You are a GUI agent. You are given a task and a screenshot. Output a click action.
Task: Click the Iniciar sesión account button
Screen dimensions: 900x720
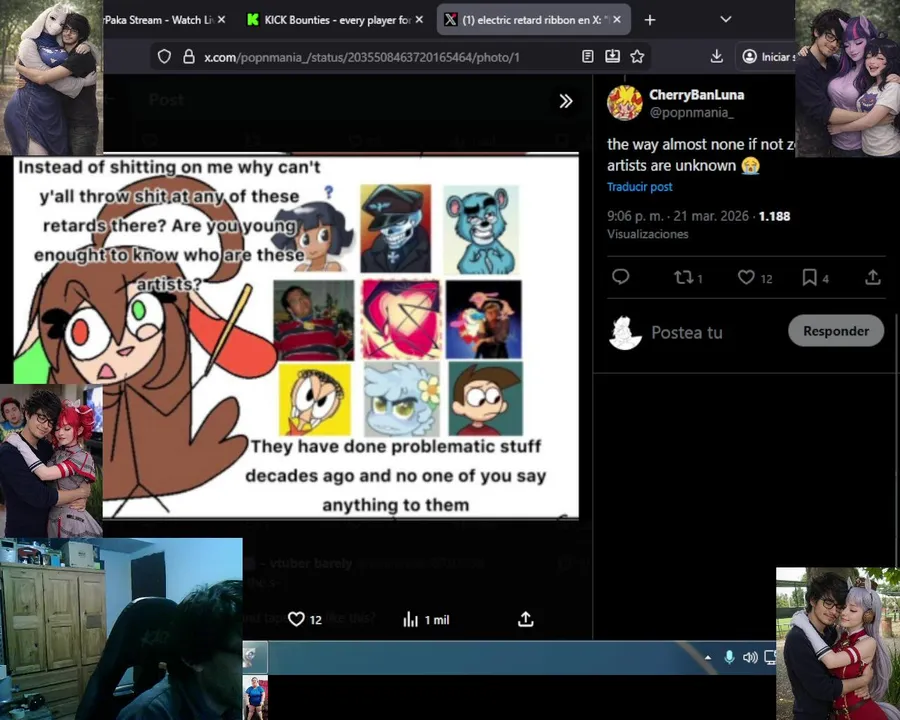767,56
